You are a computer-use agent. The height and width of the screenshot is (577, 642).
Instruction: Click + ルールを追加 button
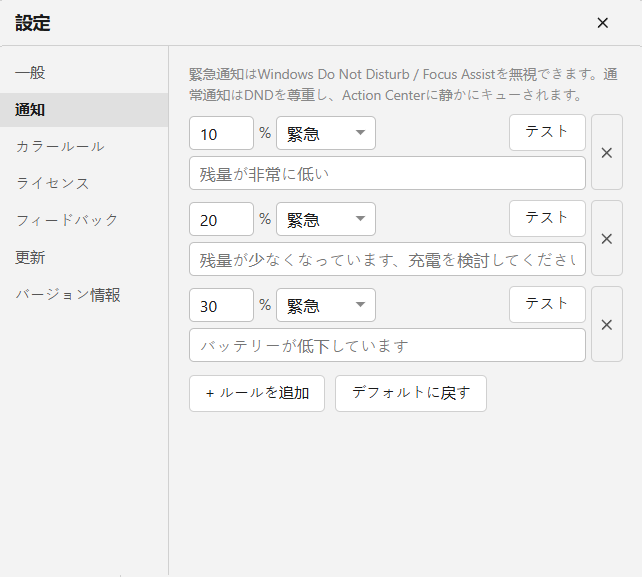pos(257,394)
